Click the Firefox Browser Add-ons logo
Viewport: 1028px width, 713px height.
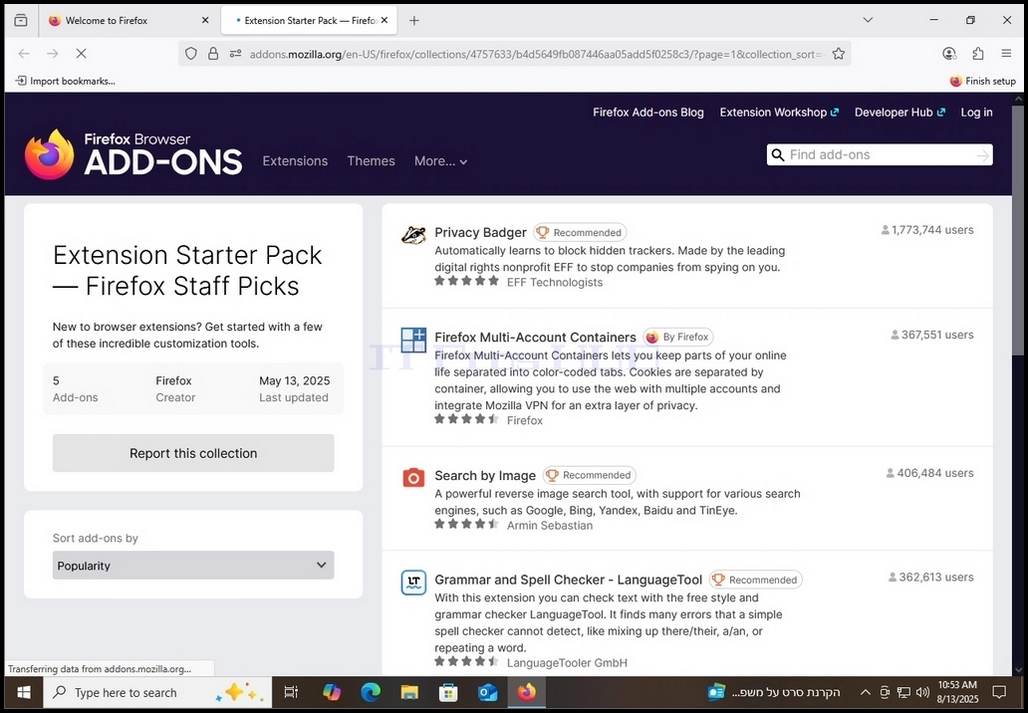133,155
